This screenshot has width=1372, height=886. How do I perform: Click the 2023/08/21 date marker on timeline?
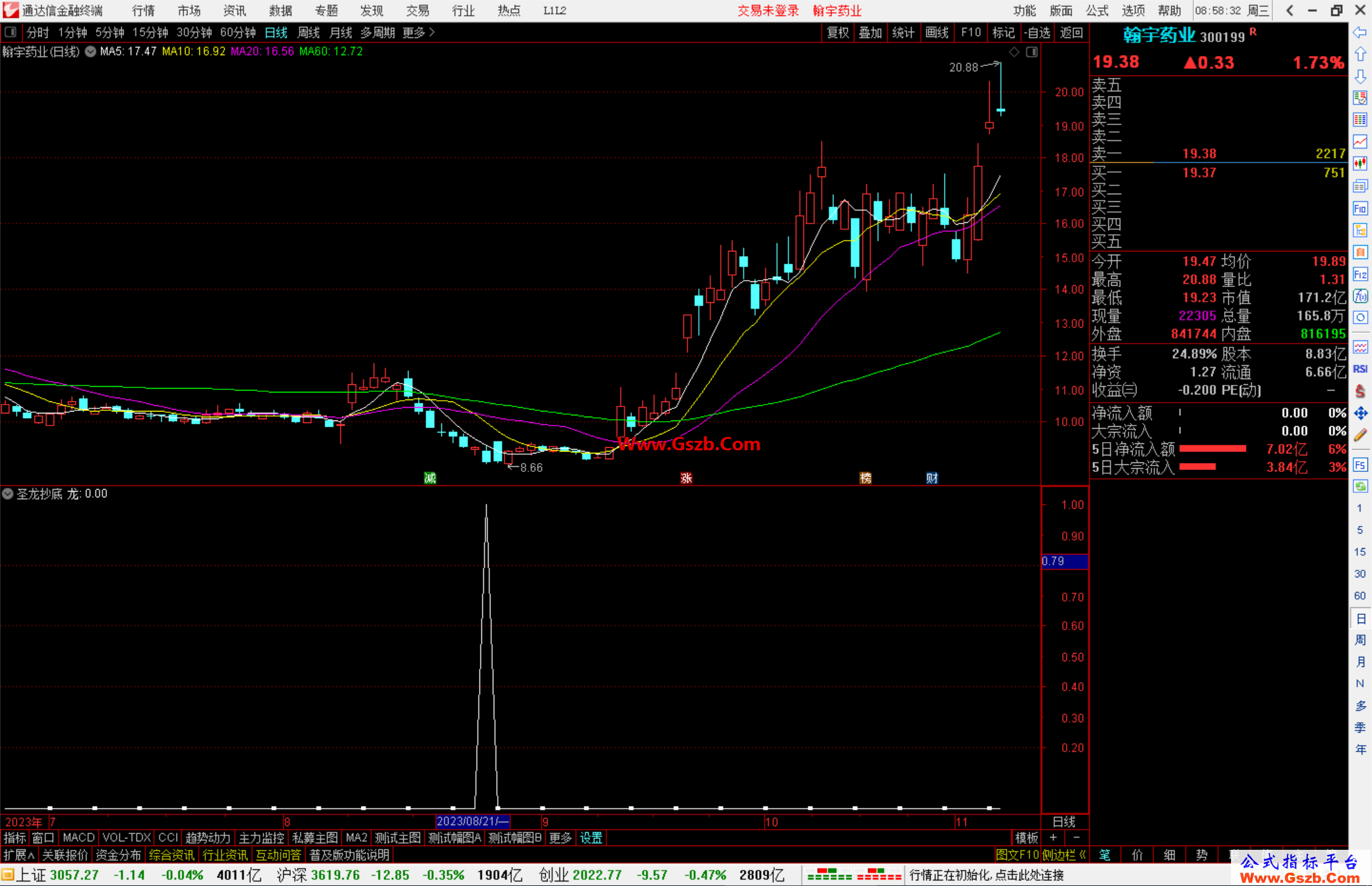(x=473, y=821)
